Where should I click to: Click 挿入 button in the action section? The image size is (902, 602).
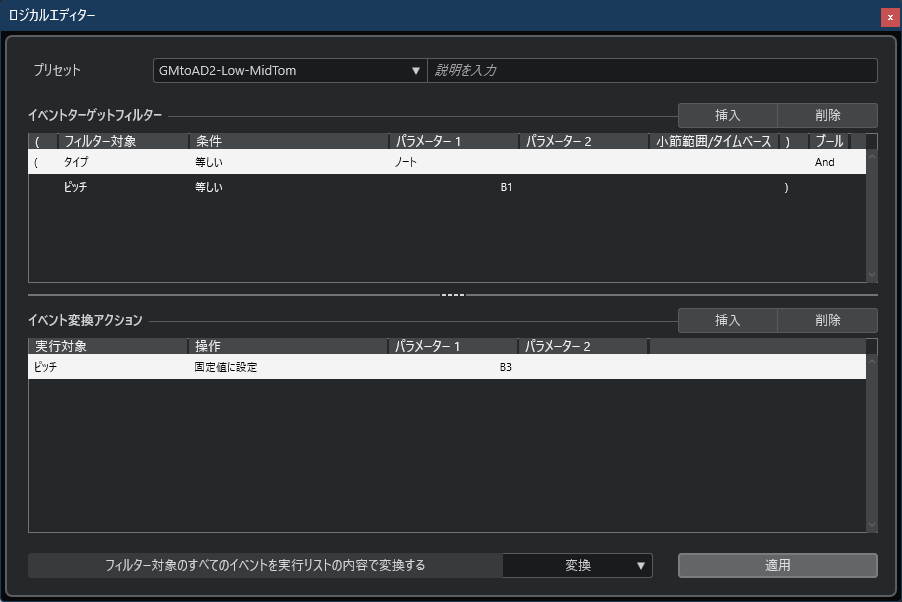pos(727,320)
